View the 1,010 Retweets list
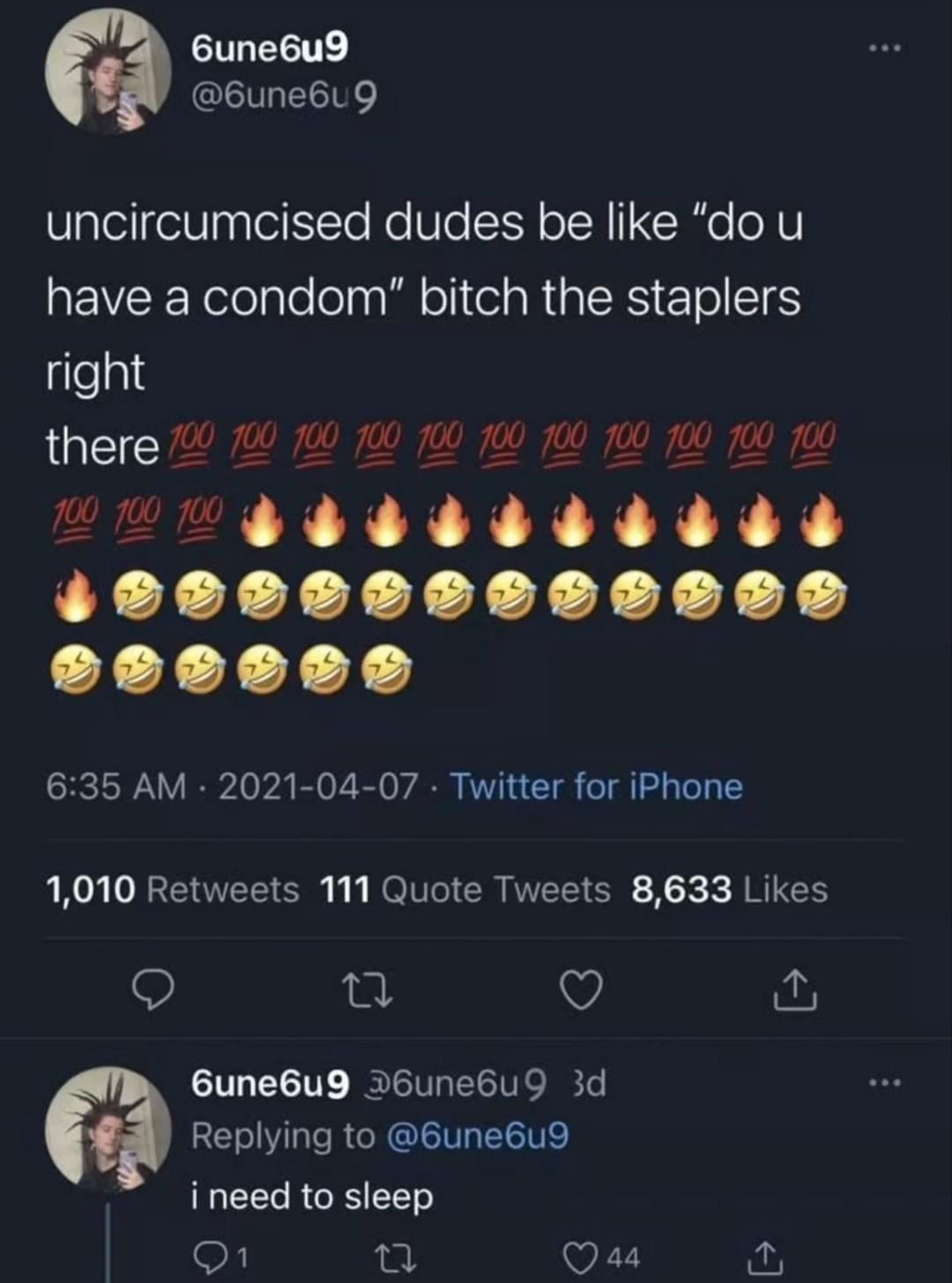The width and height of the screenshot is (952, 1283). tap(173, 890)
